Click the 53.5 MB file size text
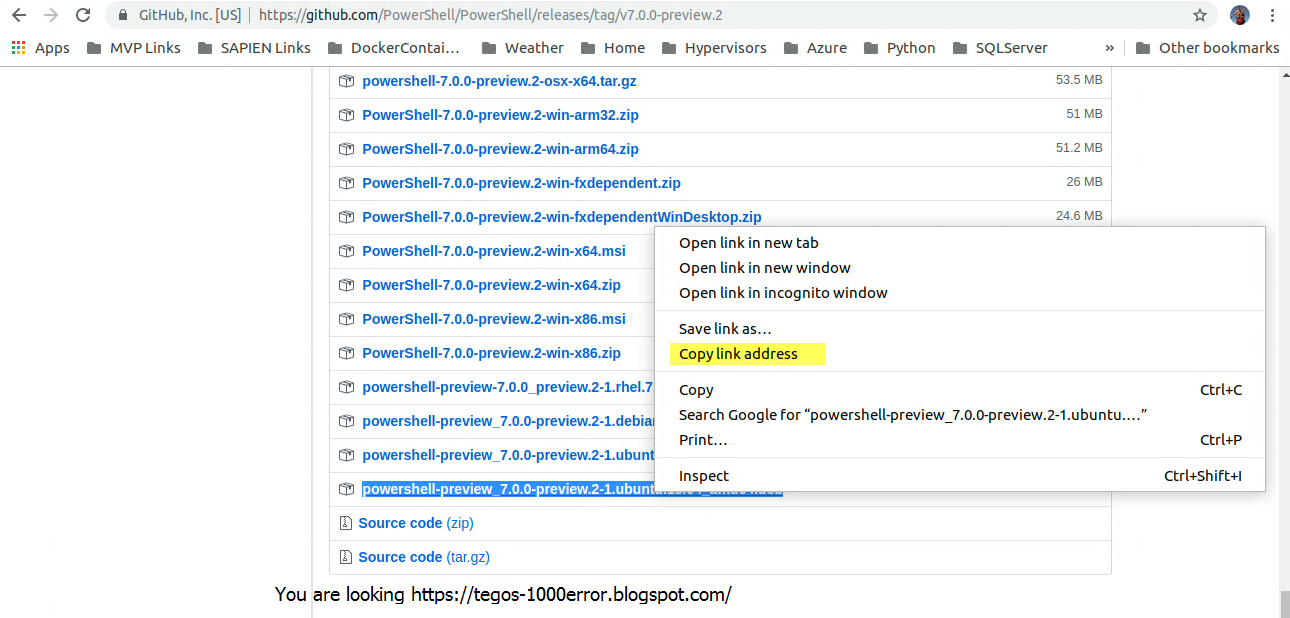The height and width of the screenshot is (618, 1290). point(1079,80)
